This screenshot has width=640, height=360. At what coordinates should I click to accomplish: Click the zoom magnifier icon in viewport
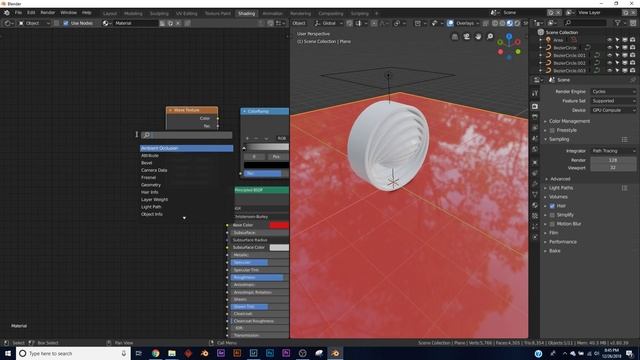490,37
